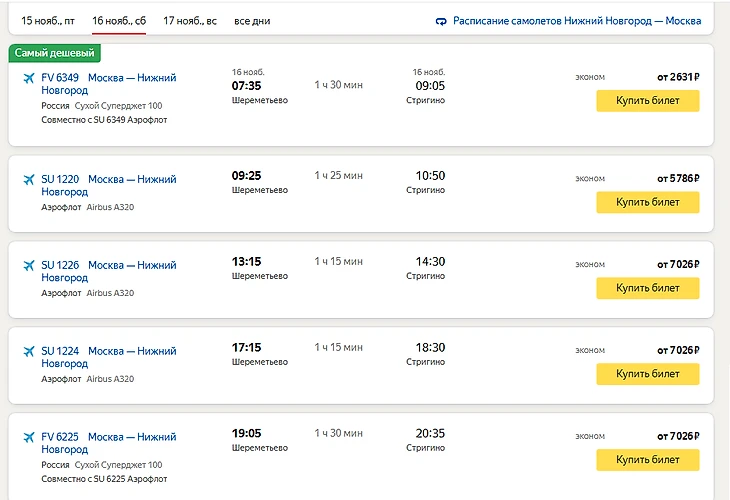The width and height of the screenshot is (730, 500).
Task: Switch to the 17 нояб., вс tab
Action: [190, 20]
